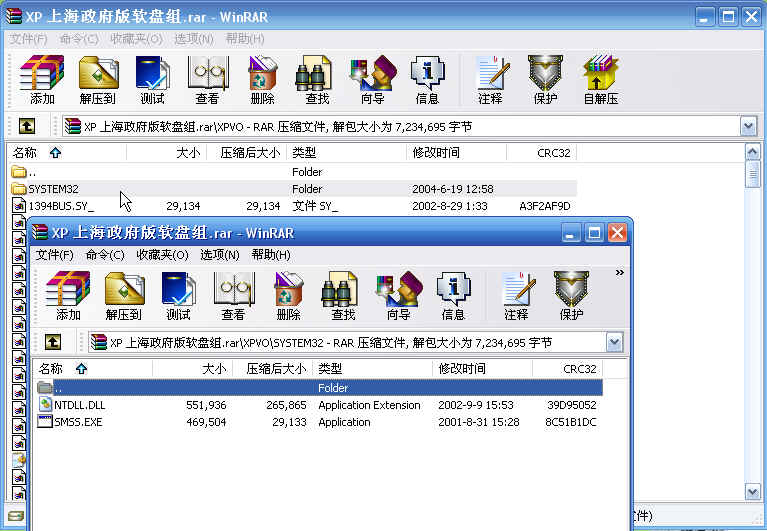Open address bar dropdown in front window

pos(614,342)
